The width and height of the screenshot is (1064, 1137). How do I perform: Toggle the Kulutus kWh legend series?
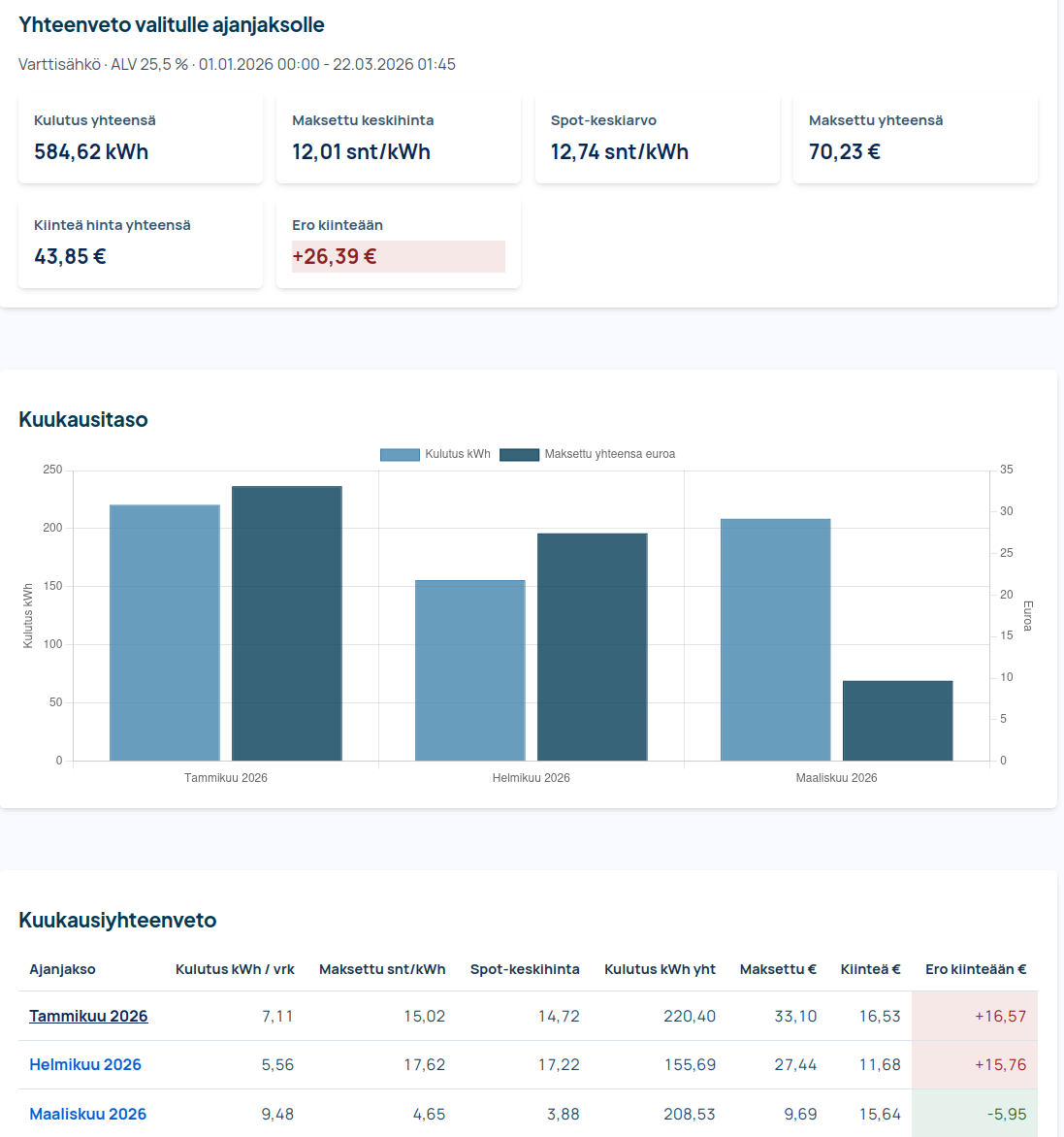click(x=435, y=454)
